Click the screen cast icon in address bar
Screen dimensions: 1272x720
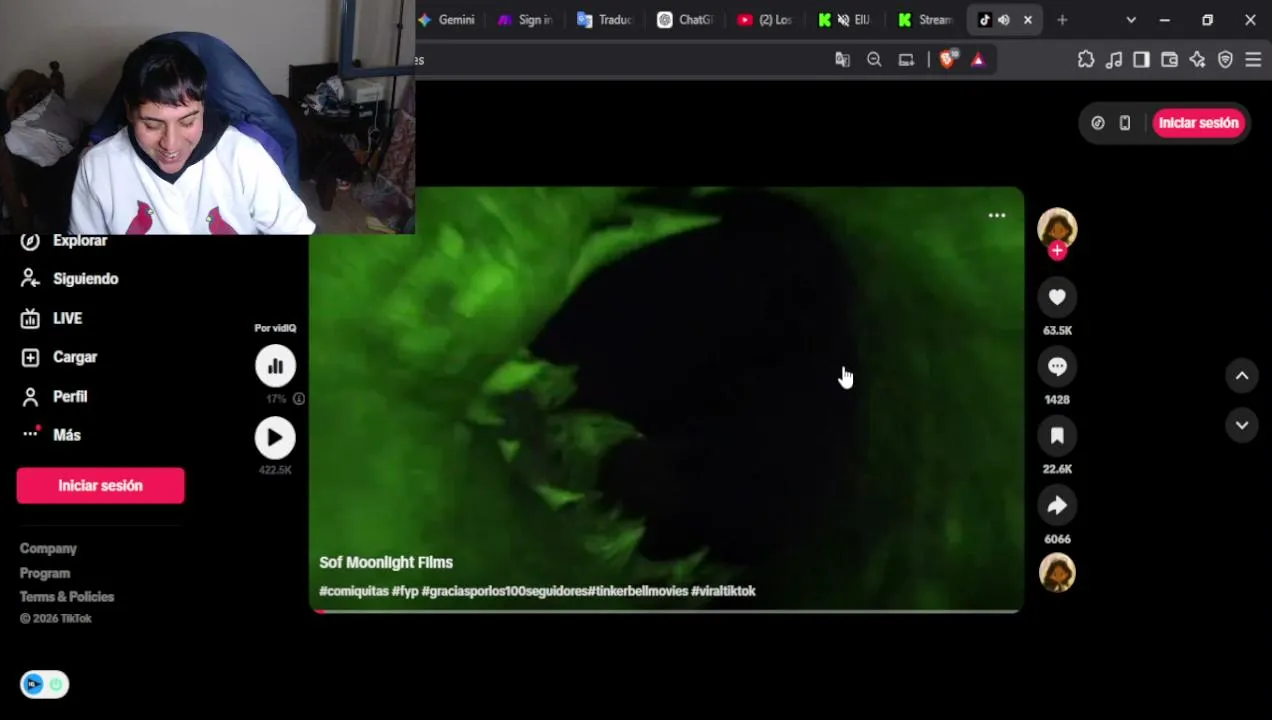906,60
